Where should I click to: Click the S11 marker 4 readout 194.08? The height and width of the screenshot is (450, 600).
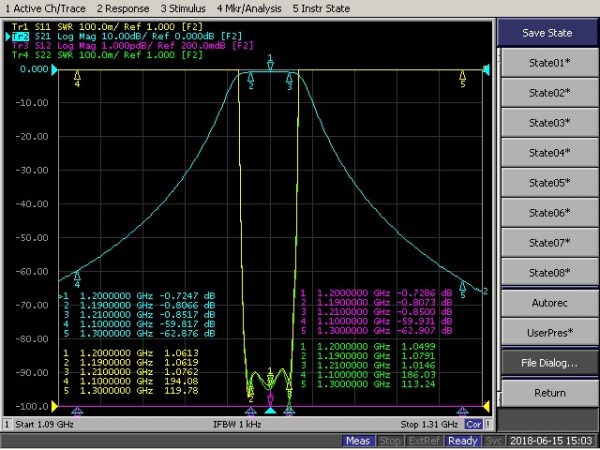click(x=181, y=381)
